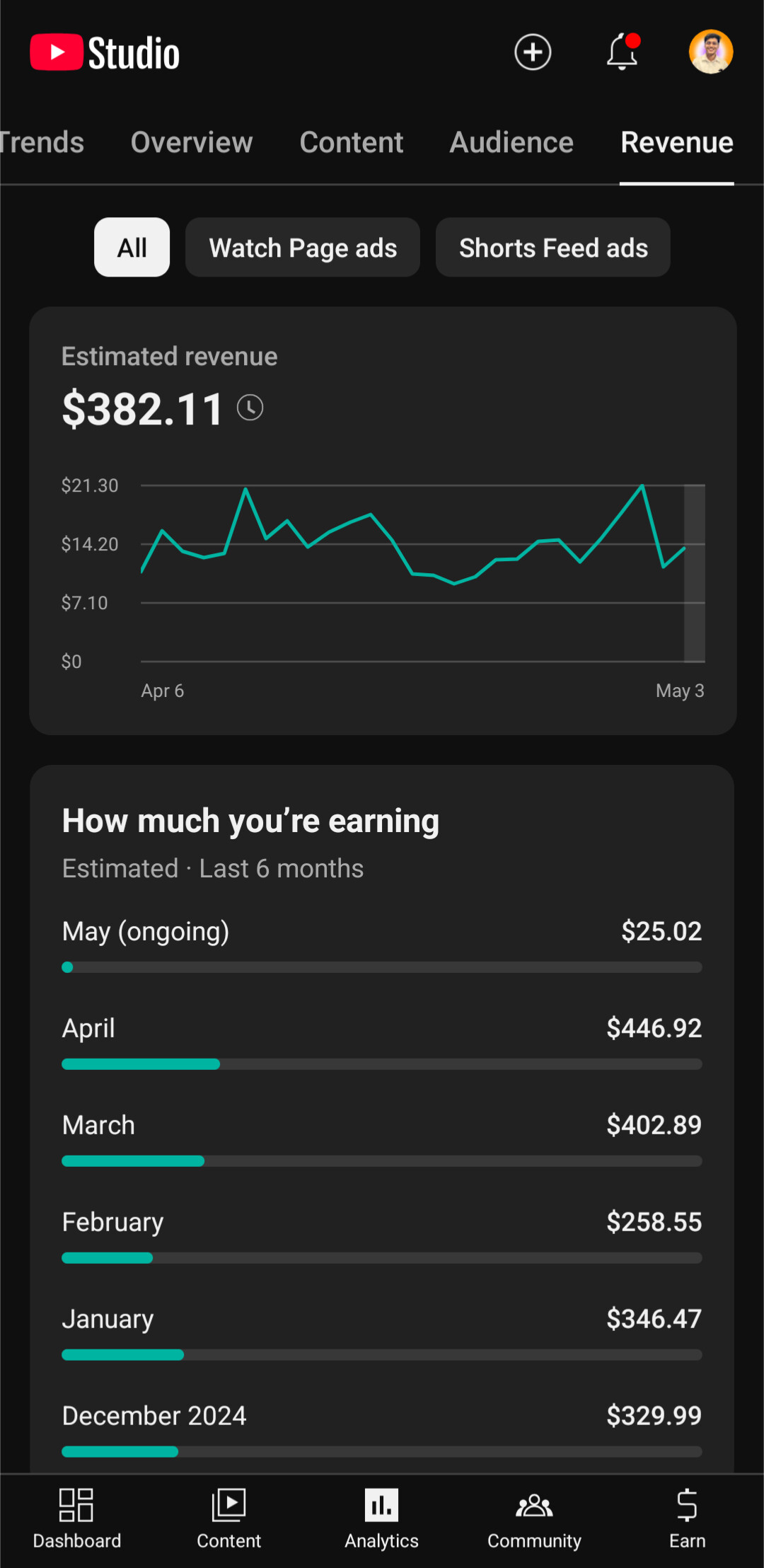Select the All revenue filter chip
The image size is (764, 1568).
pos(132,248)
